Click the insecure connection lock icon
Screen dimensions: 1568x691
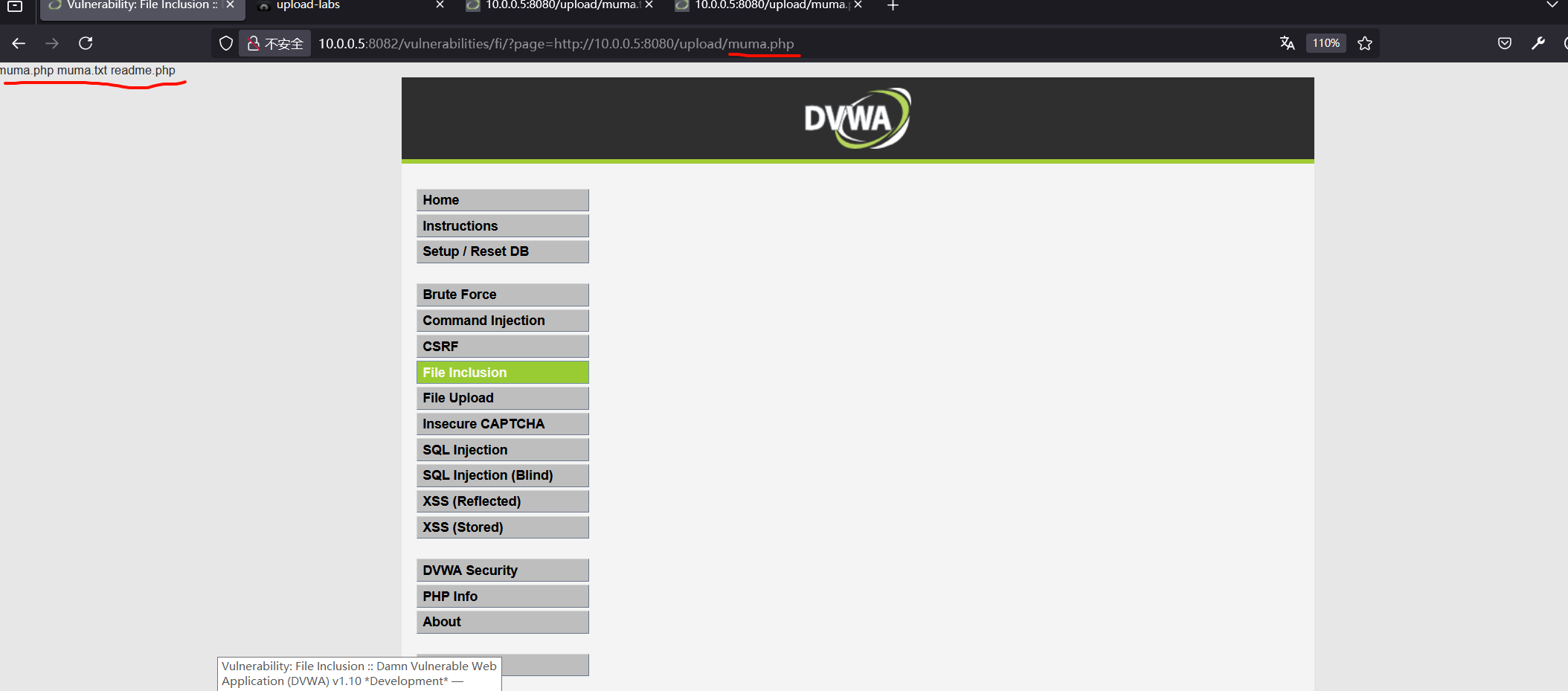click(x=275, y=43)
